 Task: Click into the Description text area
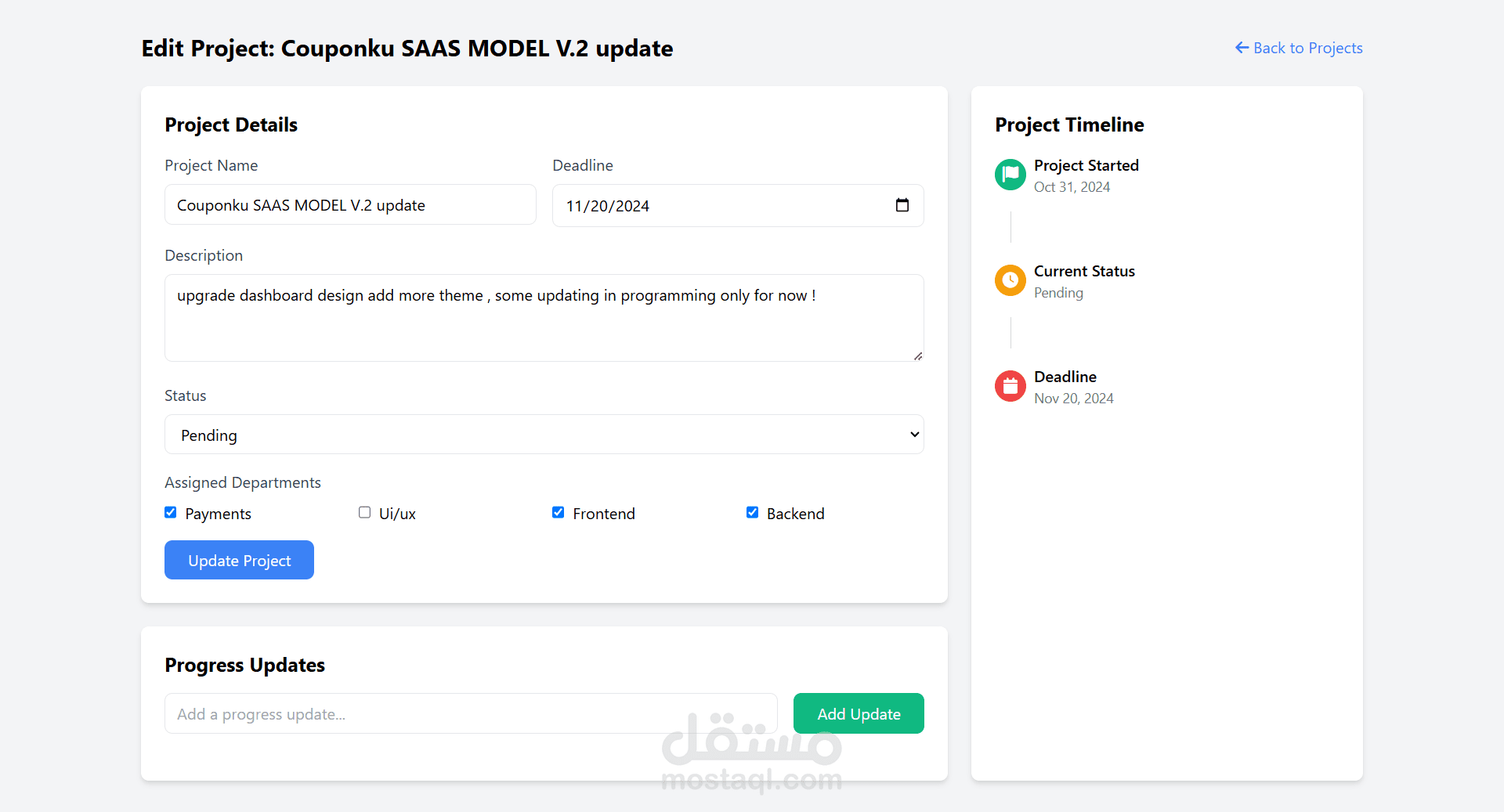[544, 325]
